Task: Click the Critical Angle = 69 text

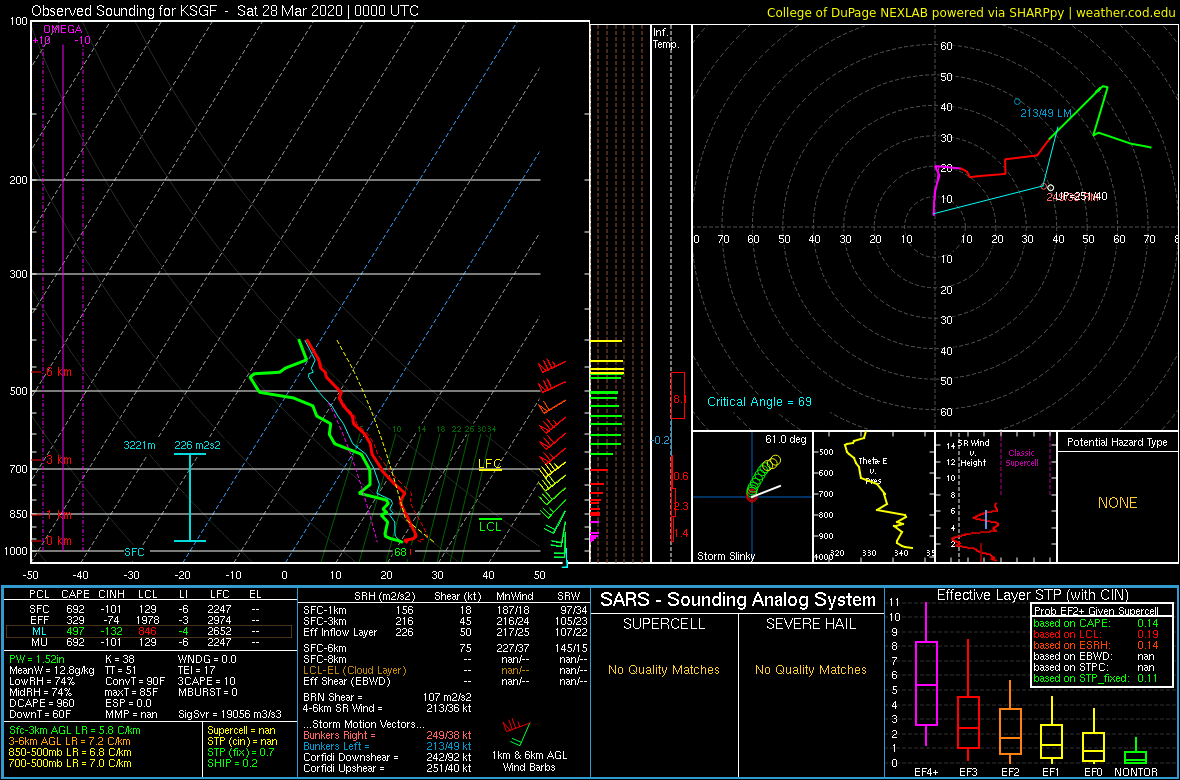Action: click(759, 401)
